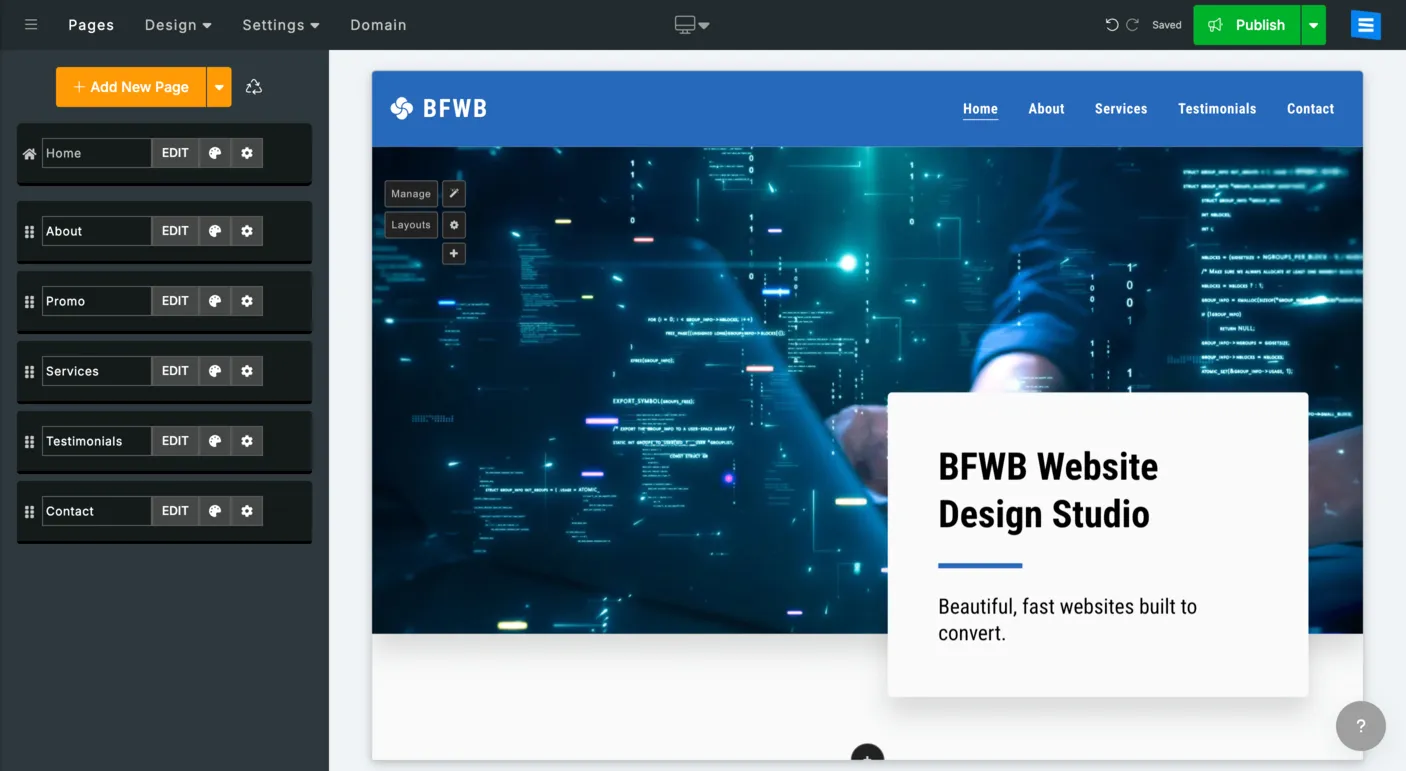Switch to the Domain tab

click(378, 24)
